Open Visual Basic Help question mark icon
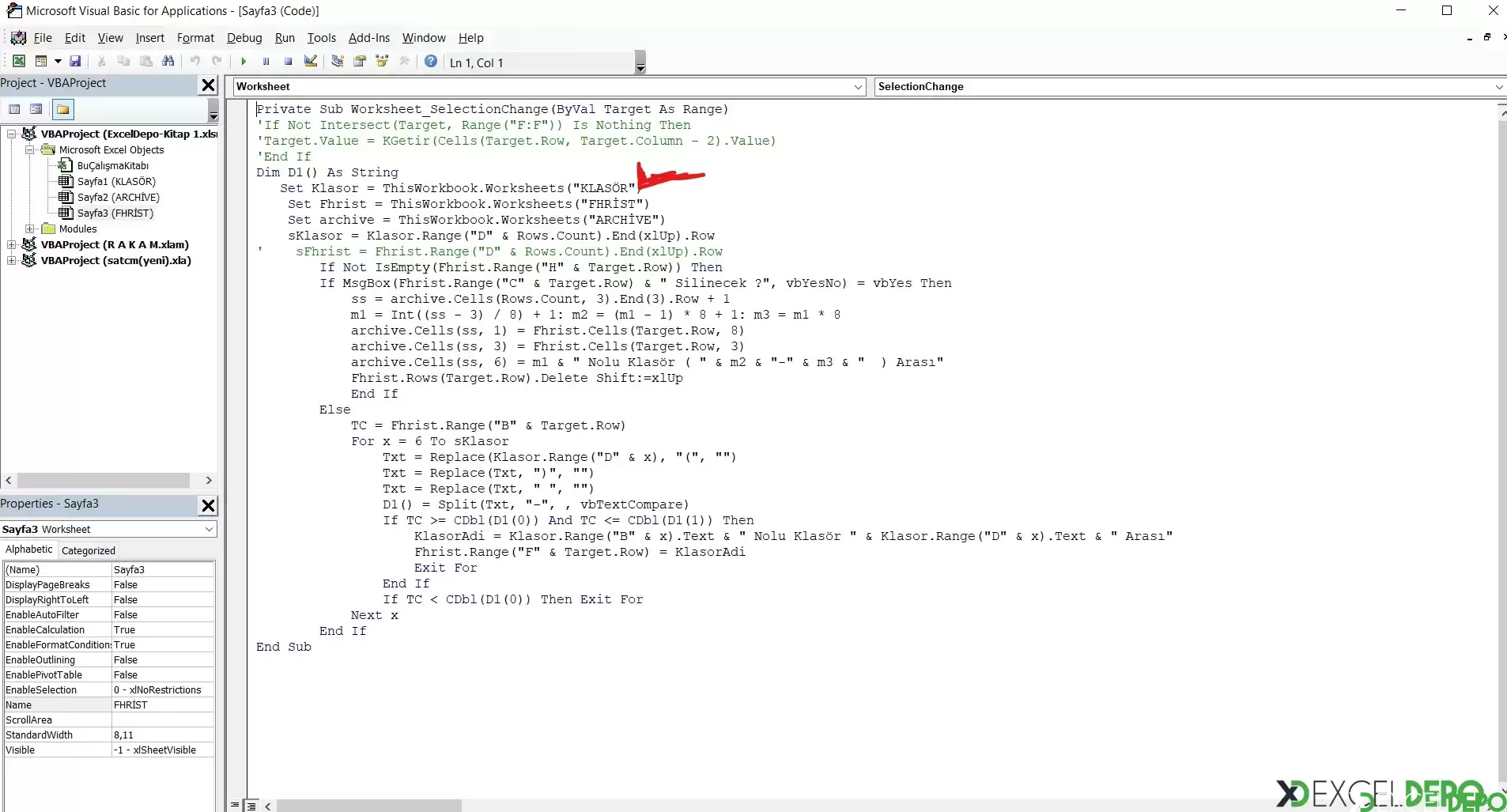 tap(431, 62)
